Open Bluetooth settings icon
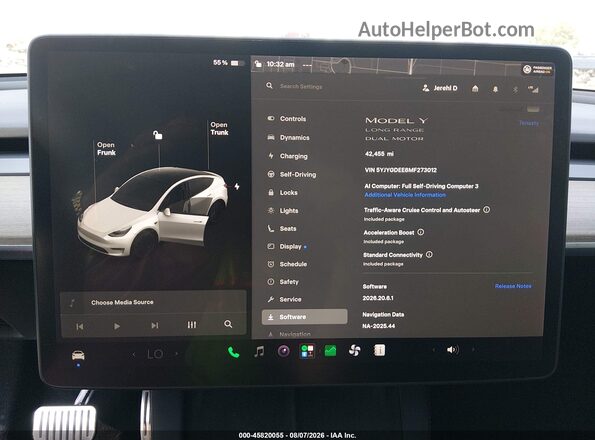 515,90
